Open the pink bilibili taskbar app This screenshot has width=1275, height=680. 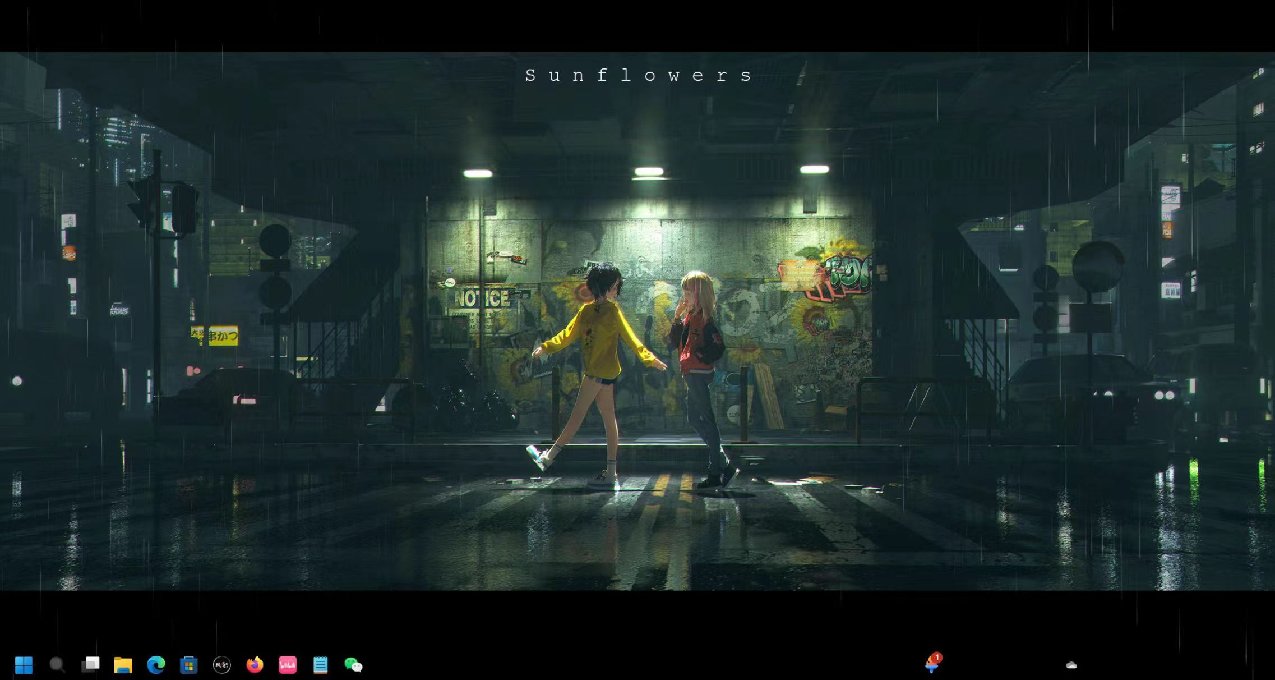click(x=288, y=665)
